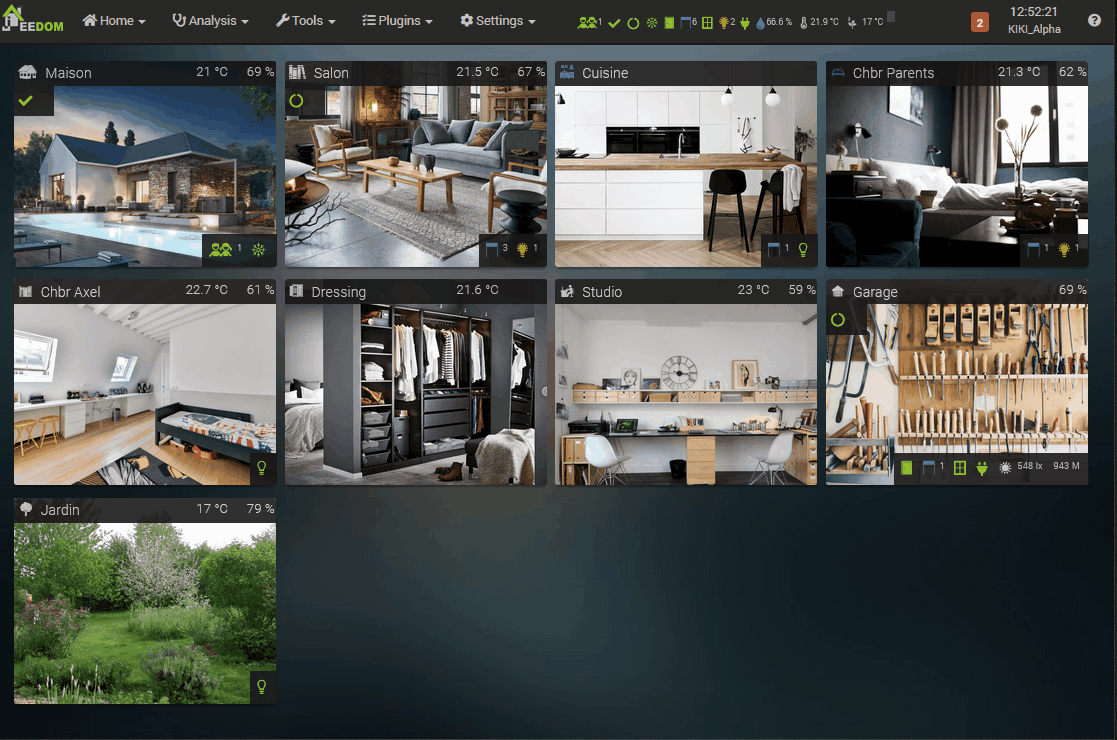Click the window icon in top status bar
The image size is (1117, 740).
click(x=707, y=22)
